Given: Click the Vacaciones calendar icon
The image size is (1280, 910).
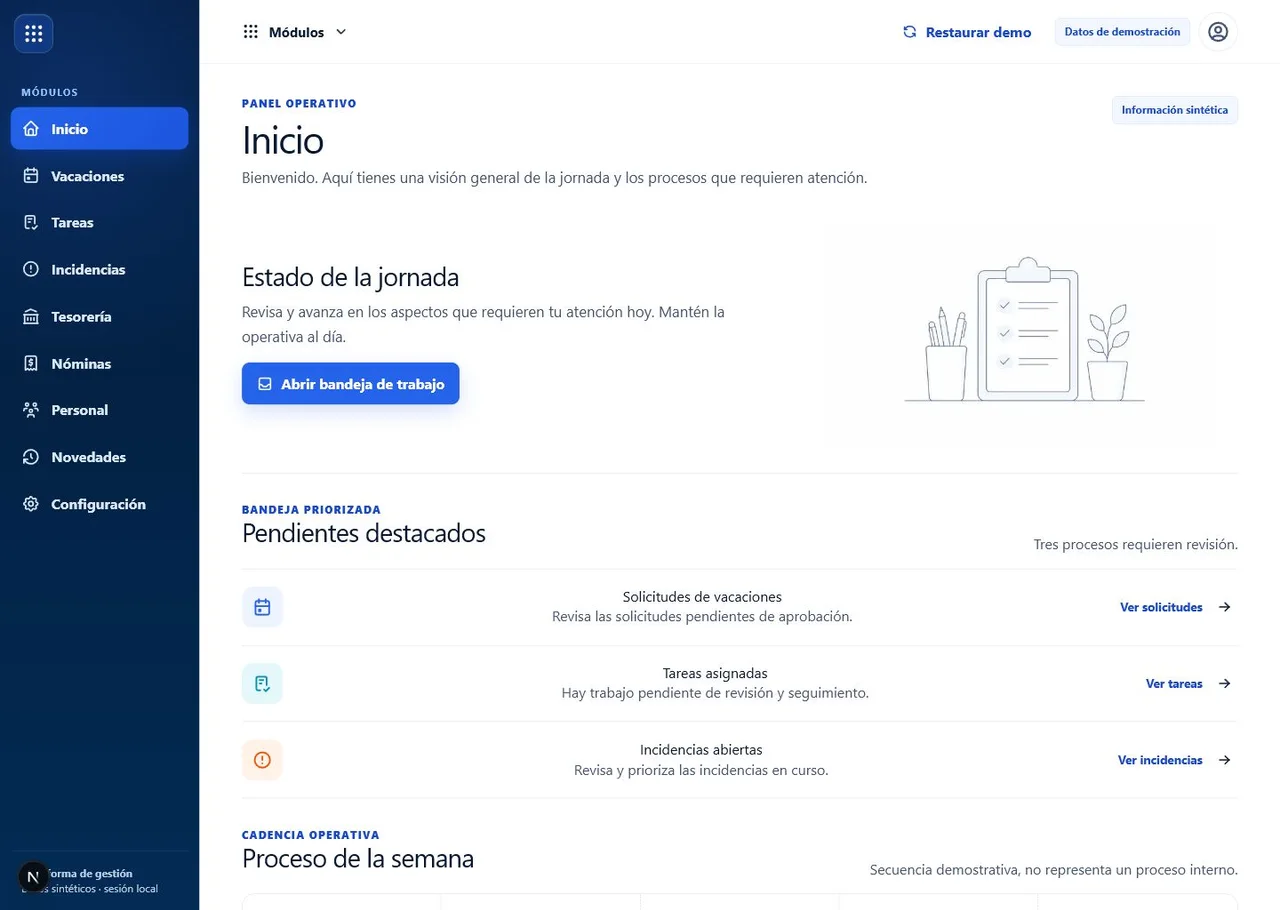Looking at the screenshot, I should tap(31, 176).
